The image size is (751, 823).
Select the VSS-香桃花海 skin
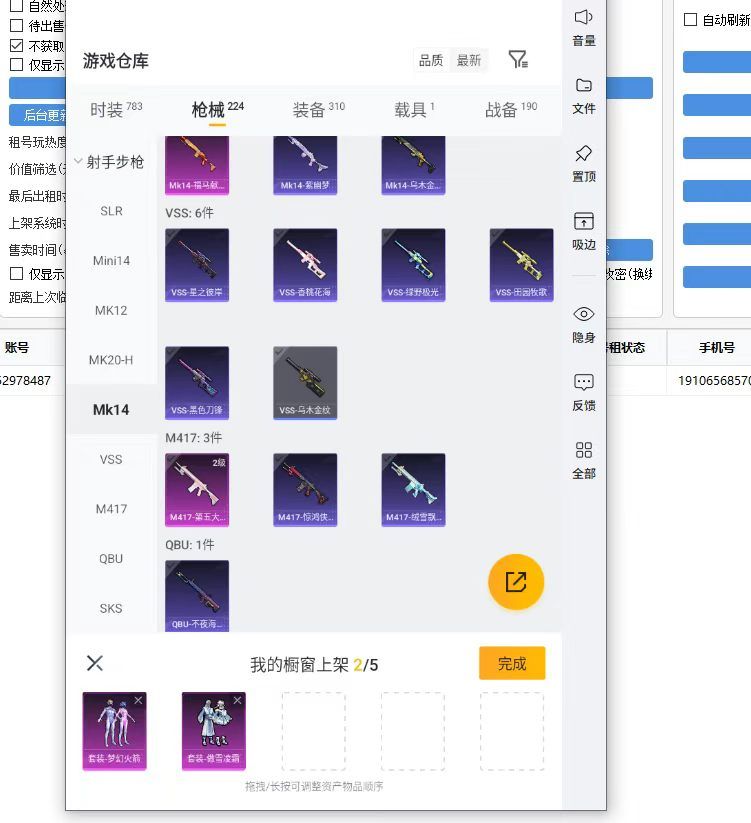[305, 265]
